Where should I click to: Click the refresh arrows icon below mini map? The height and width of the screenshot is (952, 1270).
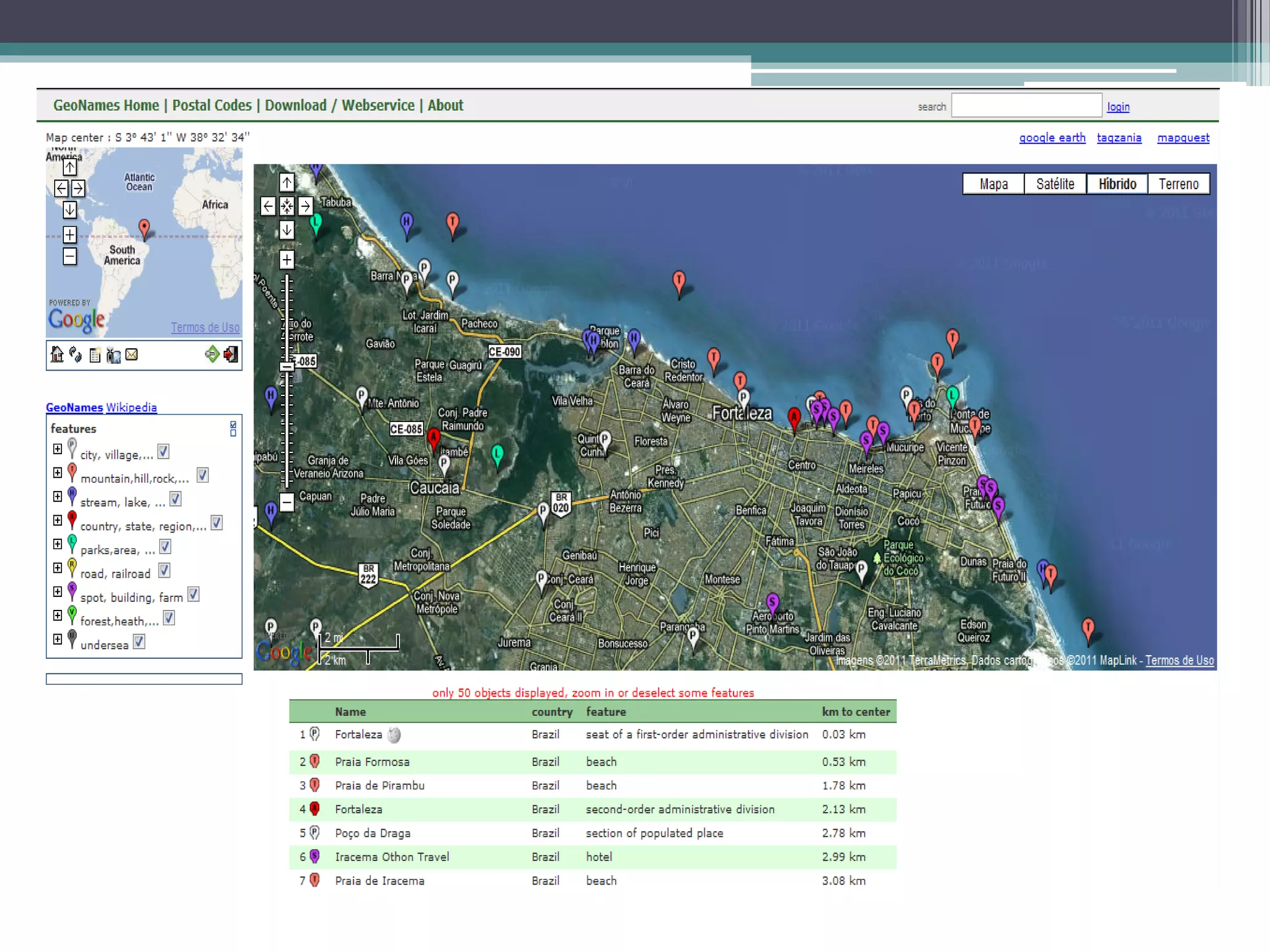click(76, 355)
